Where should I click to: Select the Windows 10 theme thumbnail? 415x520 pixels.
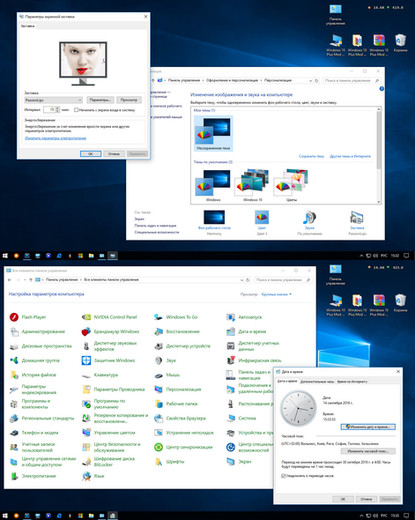[253, 185]
